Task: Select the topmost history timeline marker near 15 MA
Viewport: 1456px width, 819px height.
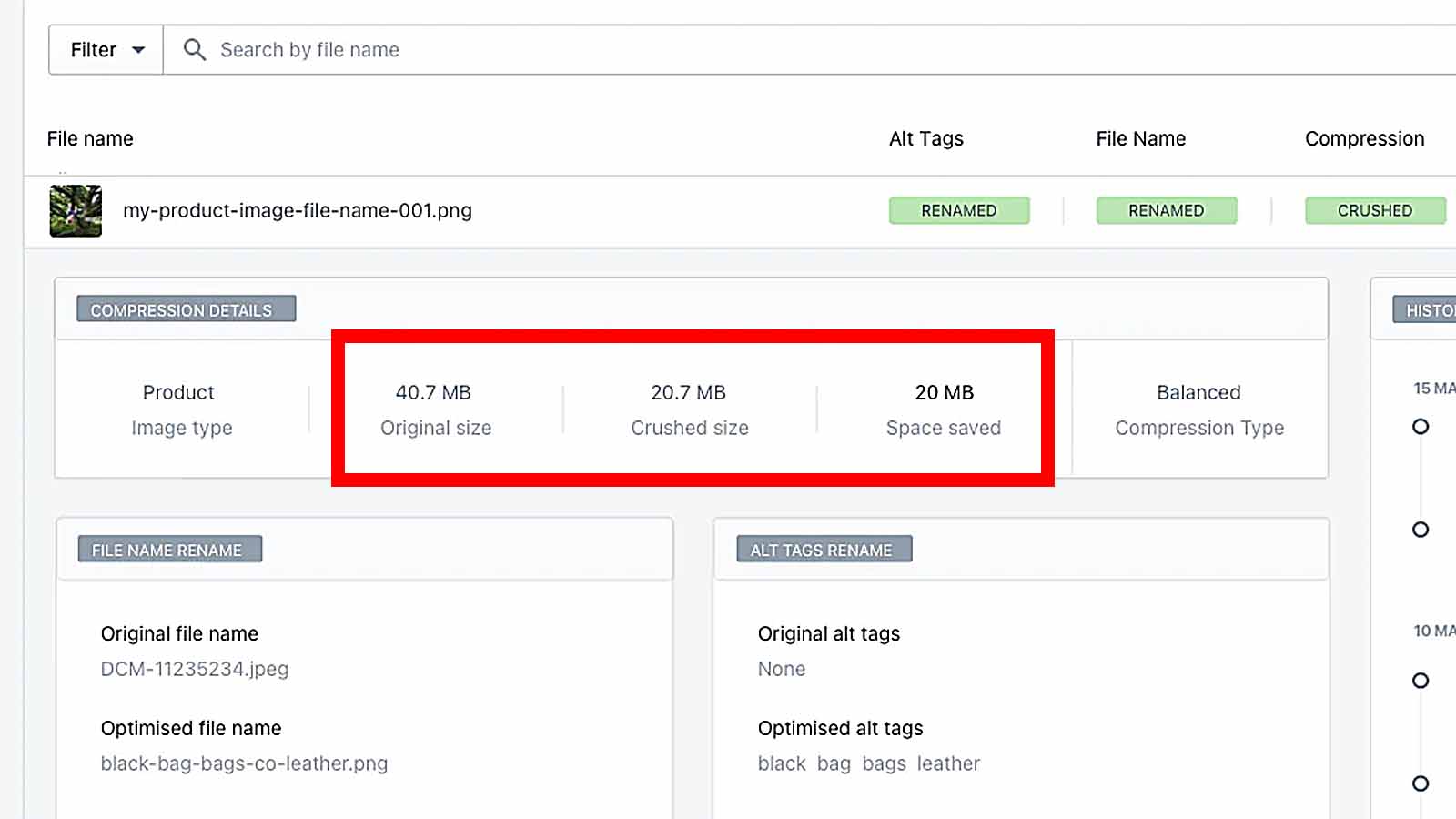Action: pyautogui.click(x=1421, y=425)
